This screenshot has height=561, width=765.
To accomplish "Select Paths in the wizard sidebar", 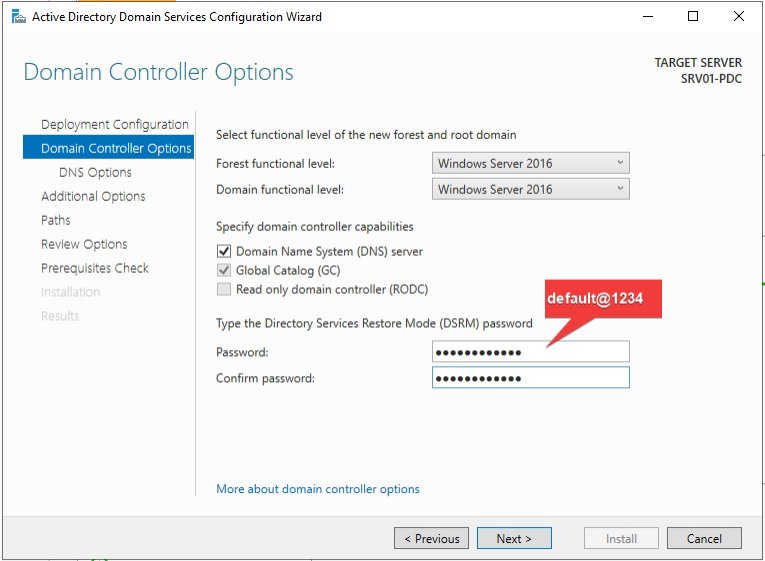I will pos(56,220).
